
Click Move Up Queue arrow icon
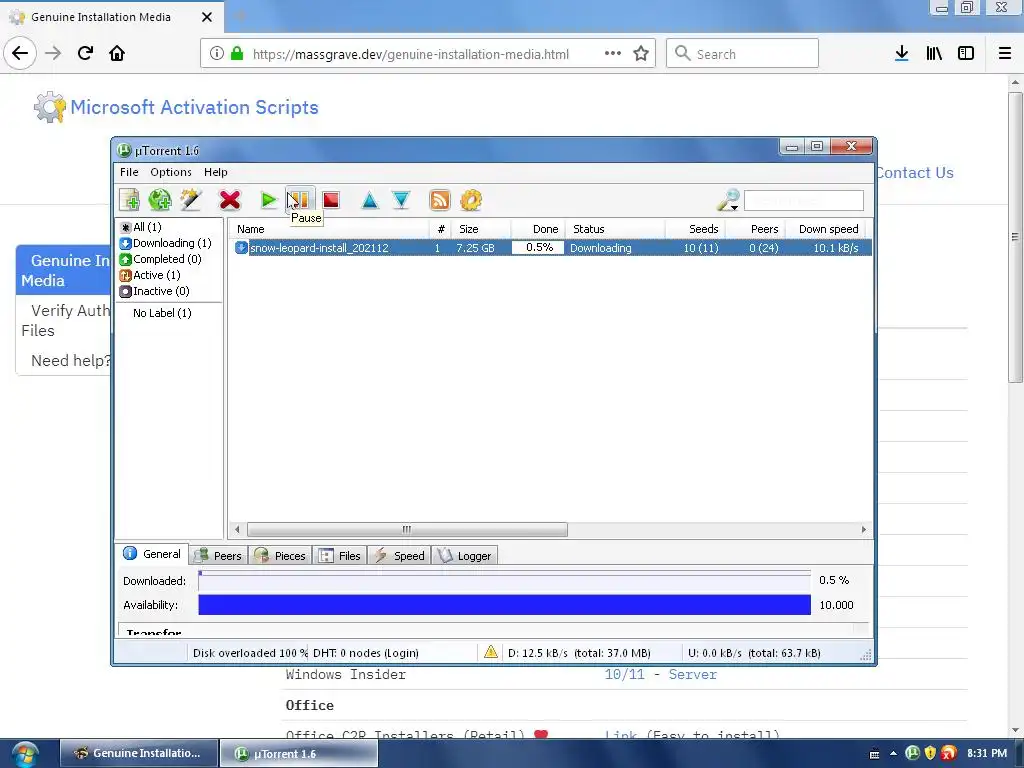370,200
